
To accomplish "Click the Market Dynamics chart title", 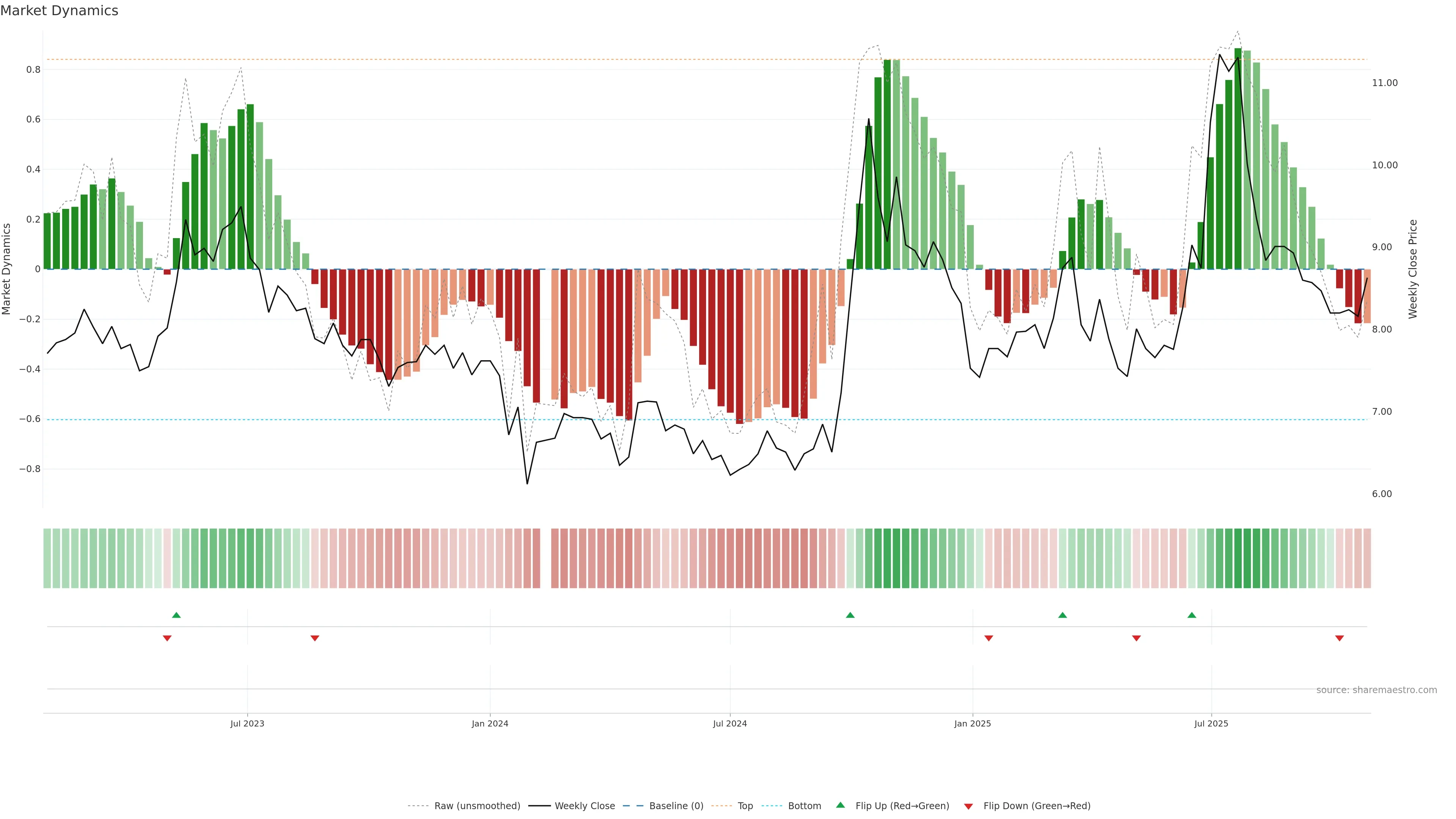I will [x=60, y=11].
